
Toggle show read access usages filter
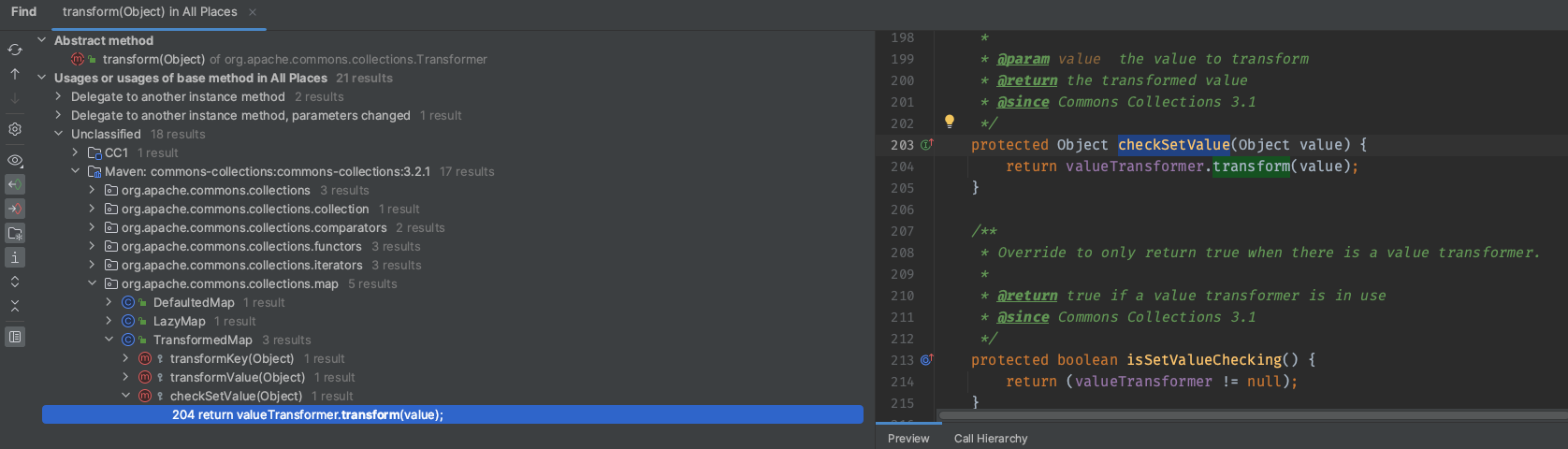15,184
